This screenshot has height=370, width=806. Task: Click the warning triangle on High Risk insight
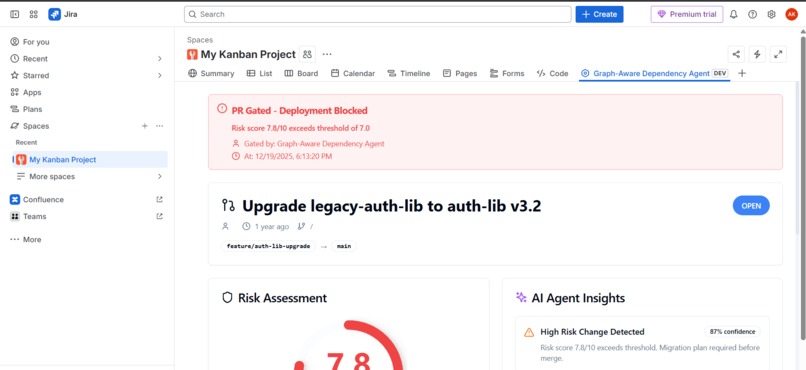pyautogui.click(x=529, y=332)
